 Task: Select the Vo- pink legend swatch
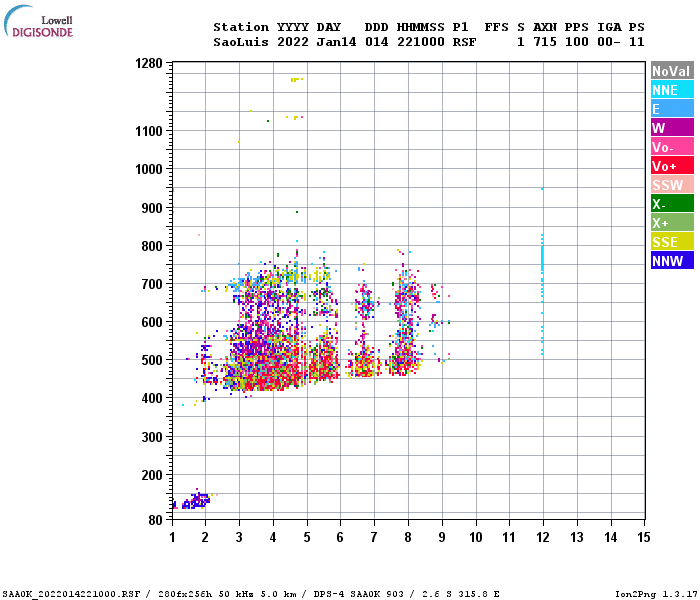tap(672, 146)
